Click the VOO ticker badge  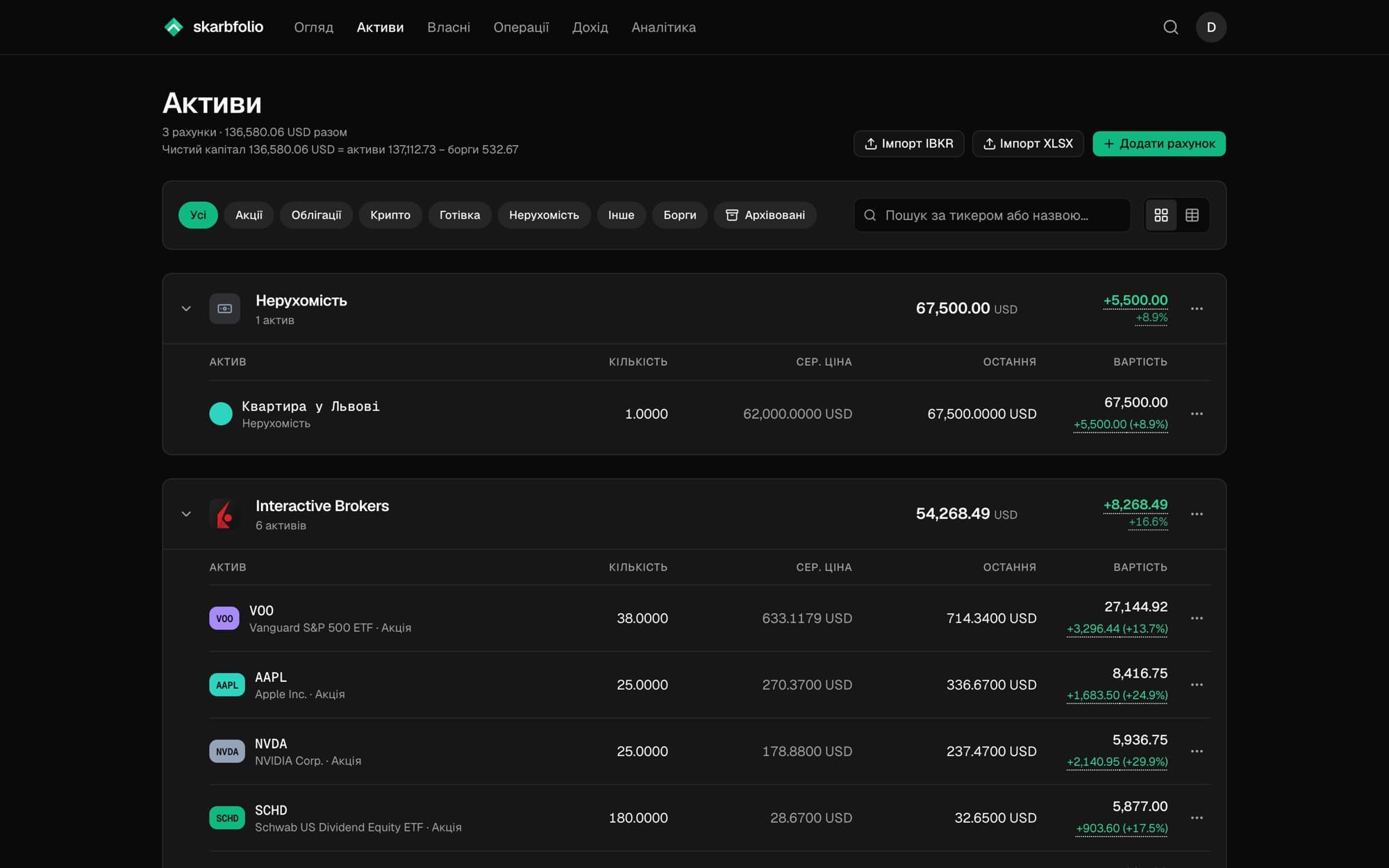224,618
